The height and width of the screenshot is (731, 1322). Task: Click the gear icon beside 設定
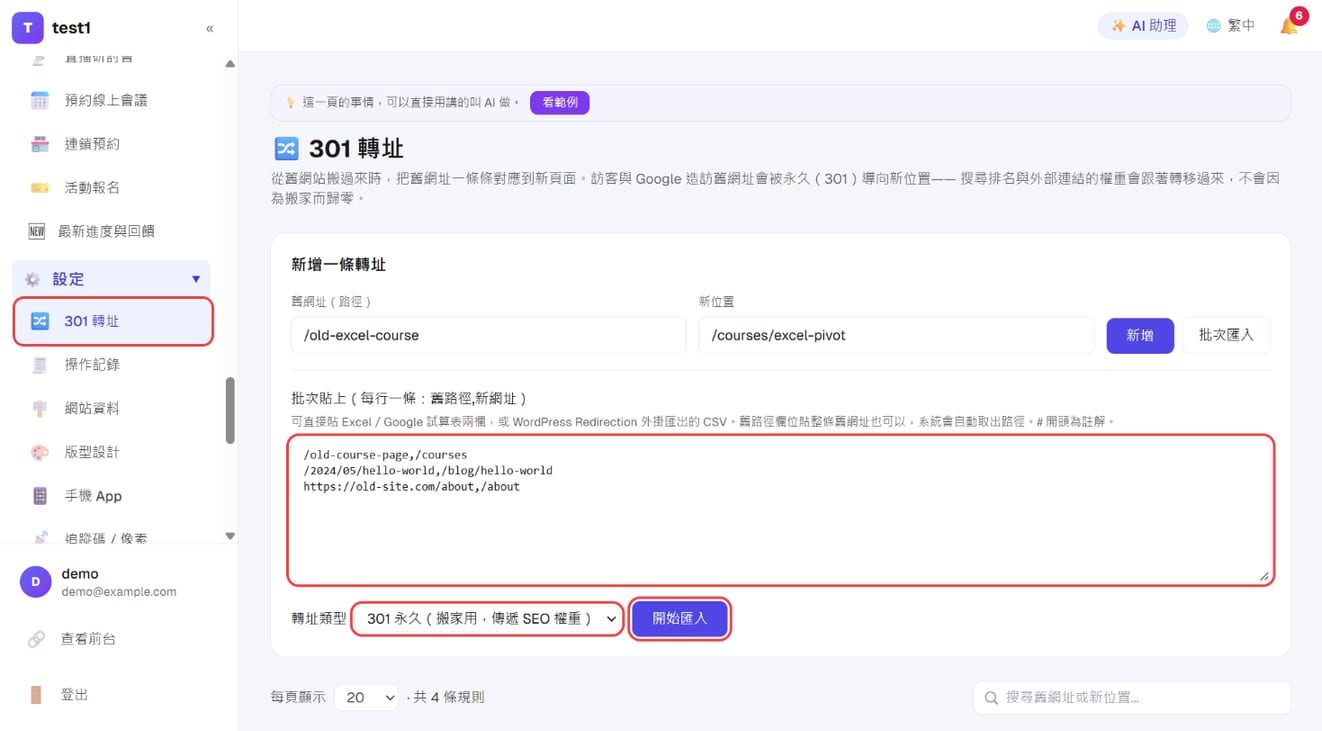coord(32,279)
